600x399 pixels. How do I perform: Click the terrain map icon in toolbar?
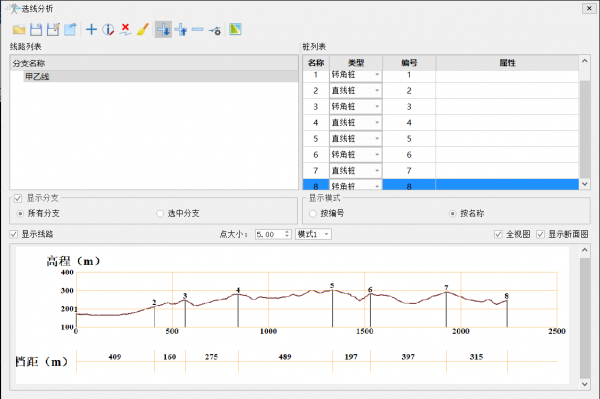(x=235, y=29)
